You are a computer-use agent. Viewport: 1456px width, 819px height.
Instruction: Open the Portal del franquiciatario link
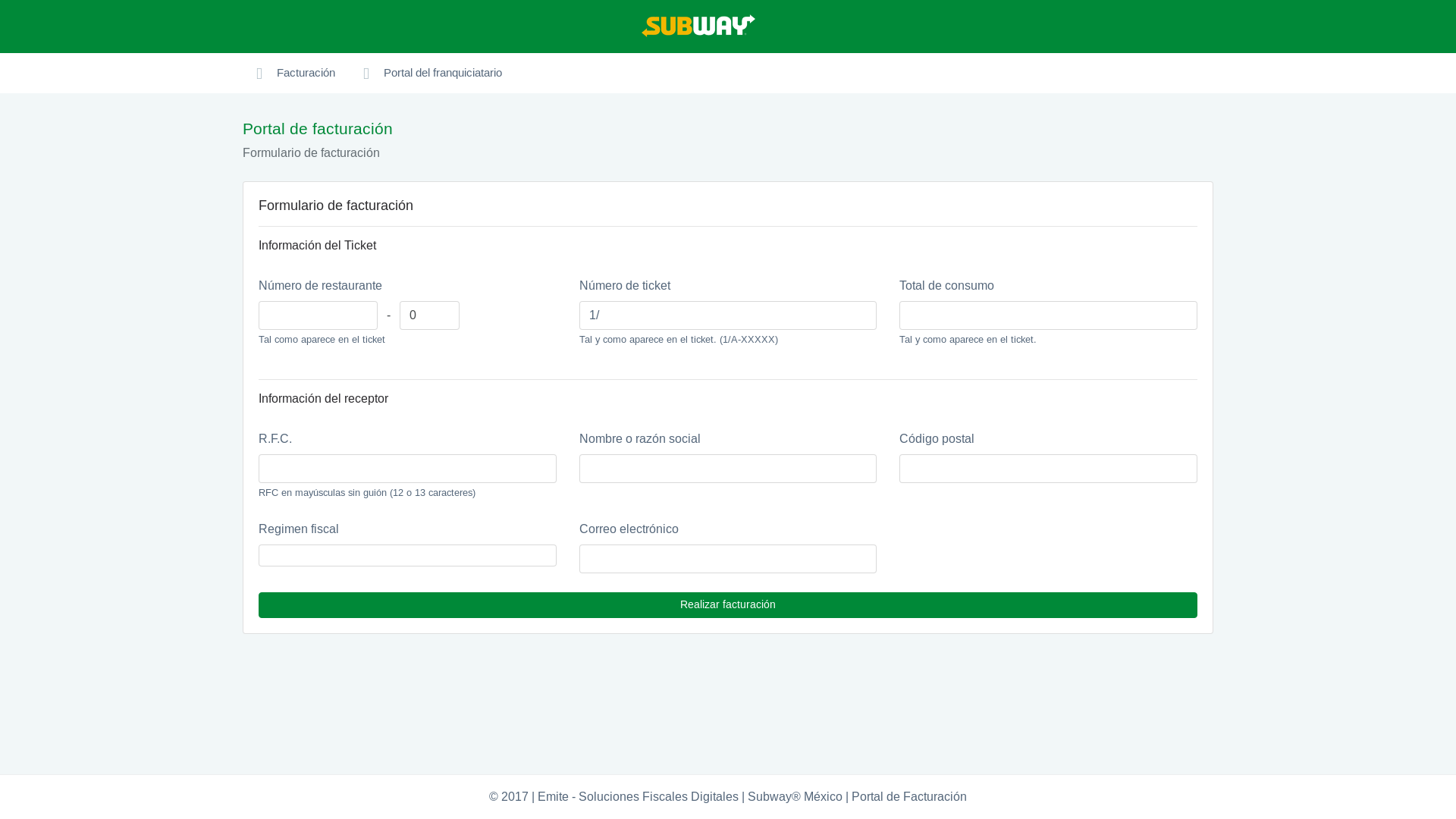point(442,73)
